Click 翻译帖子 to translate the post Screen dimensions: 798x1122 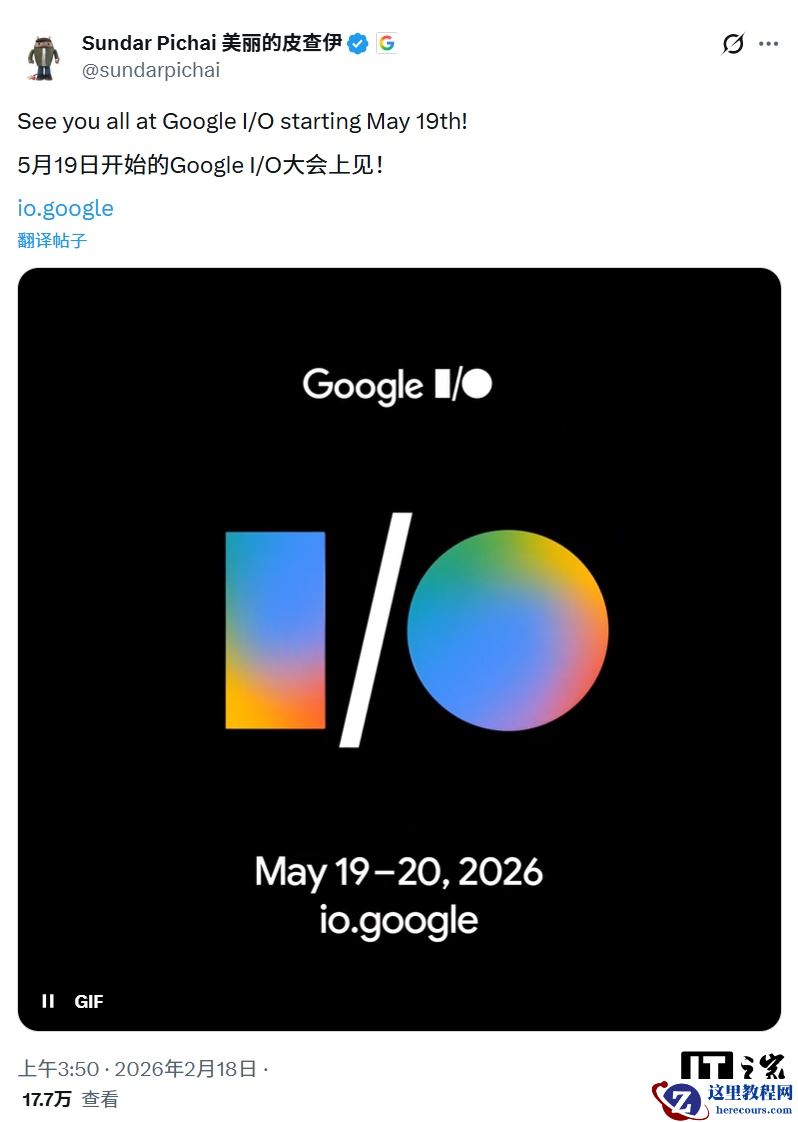click(52, 240)
